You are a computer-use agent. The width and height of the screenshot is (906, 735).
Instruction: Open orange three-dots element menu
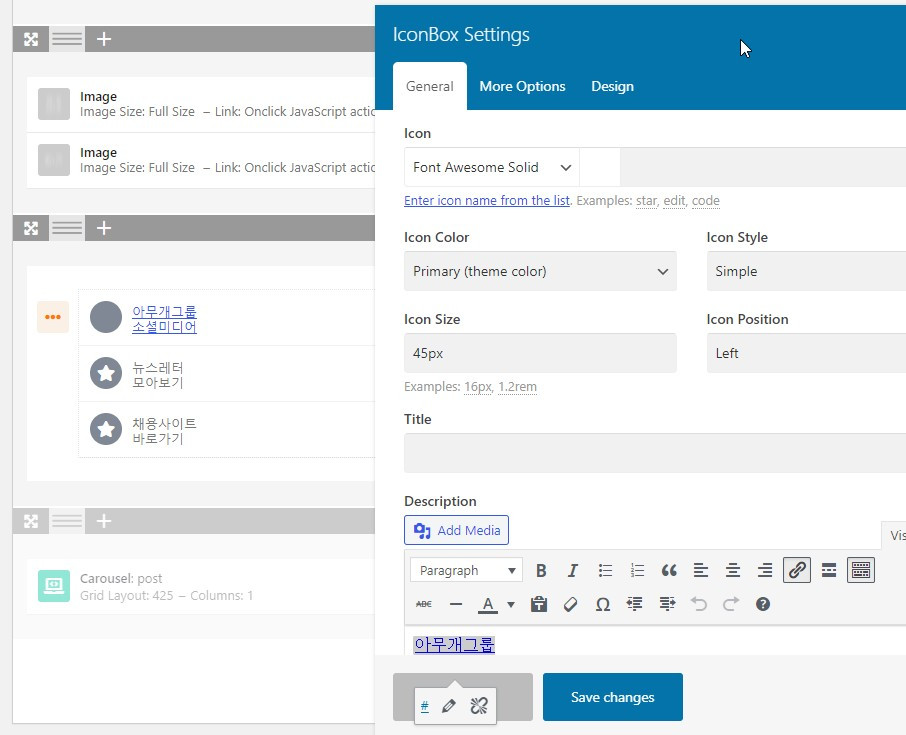[53, 317]
